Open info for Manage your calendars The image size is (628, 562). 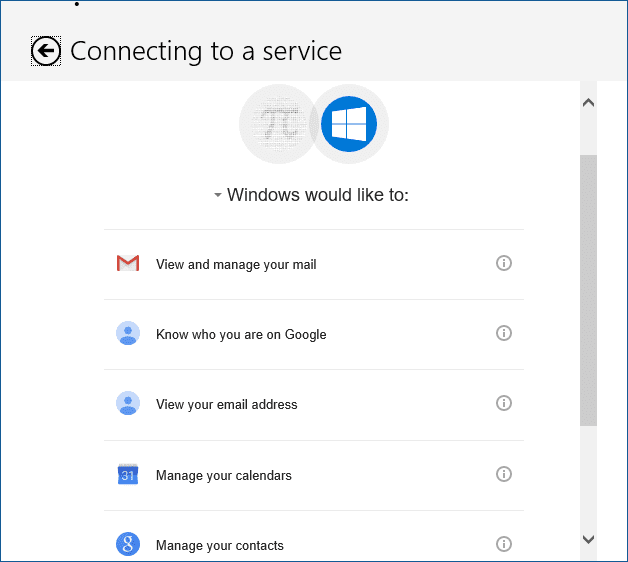coord(504,474)
